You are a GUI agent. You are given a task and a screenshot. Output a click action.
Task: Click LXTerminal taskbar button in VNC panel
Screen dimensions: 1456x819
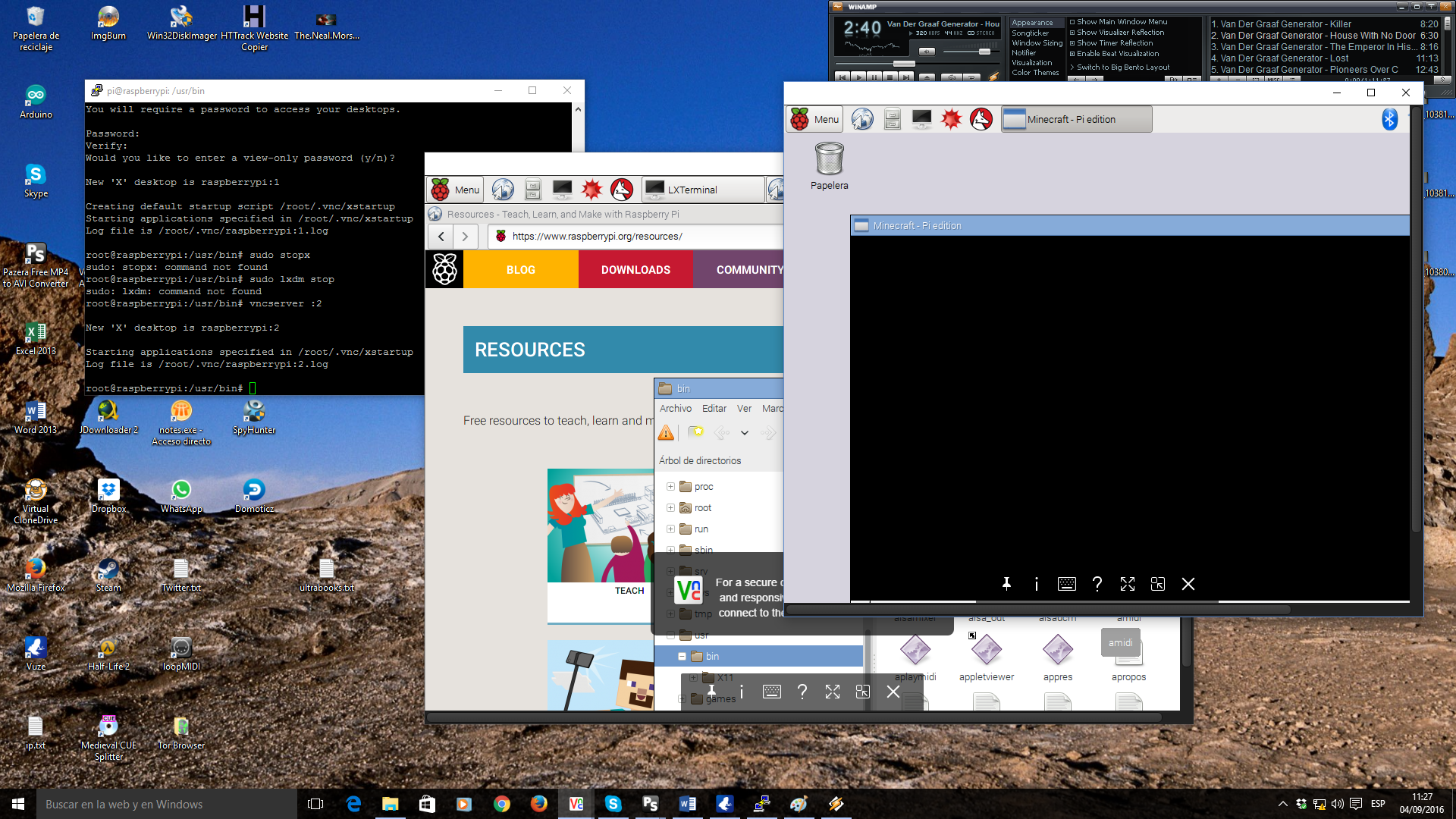pos(704,190)
